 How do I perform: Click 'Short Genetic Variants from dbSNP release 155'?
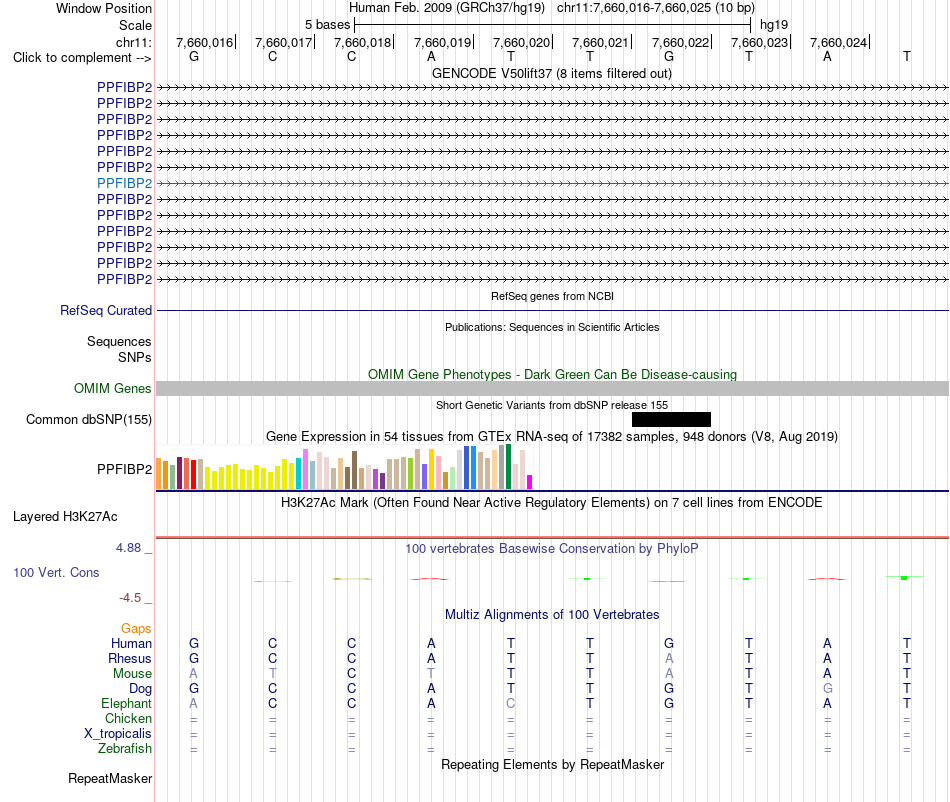point(552,405)
